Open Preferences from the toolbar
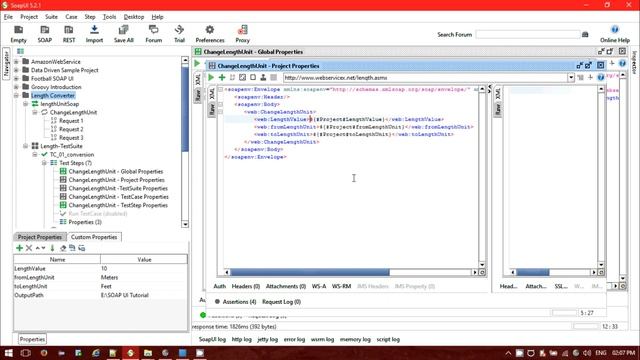 (210, 34)
